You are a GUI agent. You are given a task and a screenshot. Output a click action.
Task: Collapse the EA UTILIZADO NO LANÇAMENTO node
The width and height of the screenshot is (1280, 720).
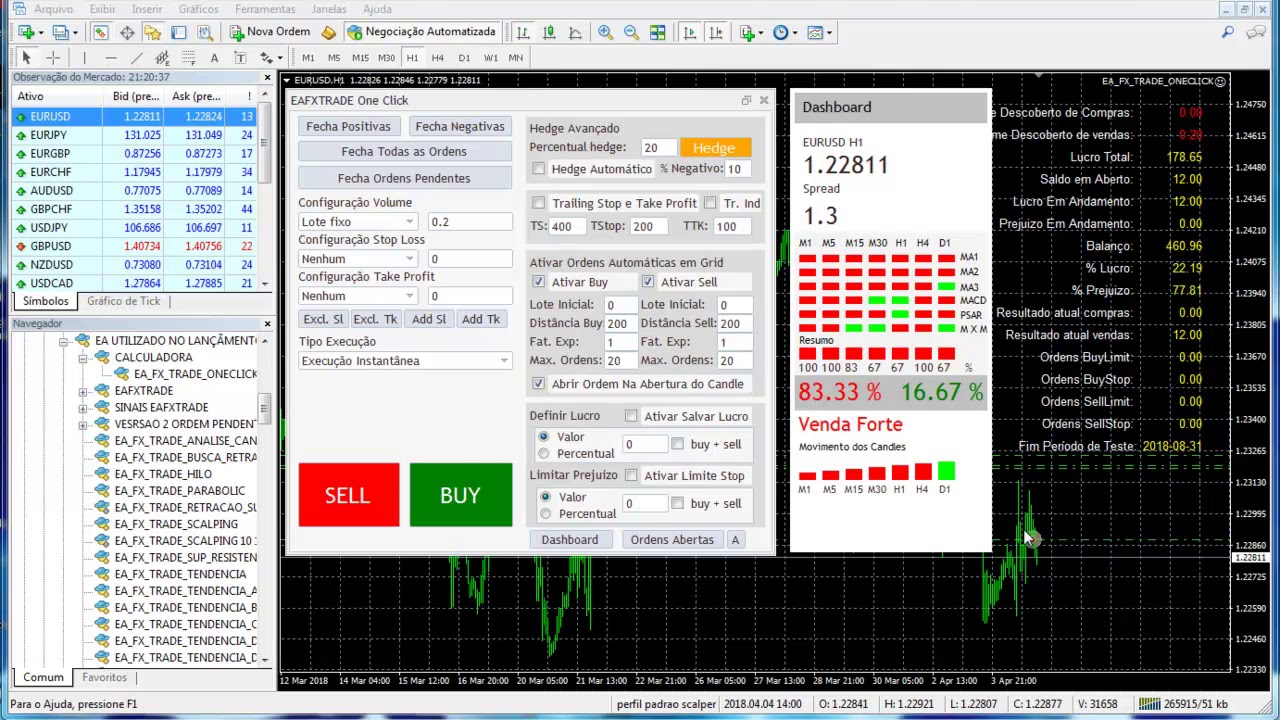(64, 341)
